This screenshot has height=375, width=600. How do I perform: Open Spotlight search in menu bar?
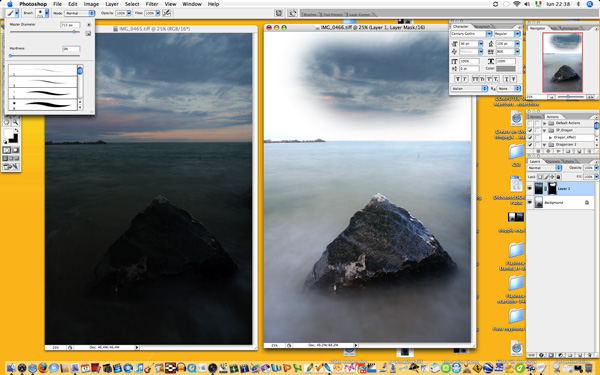pos(589,4)
